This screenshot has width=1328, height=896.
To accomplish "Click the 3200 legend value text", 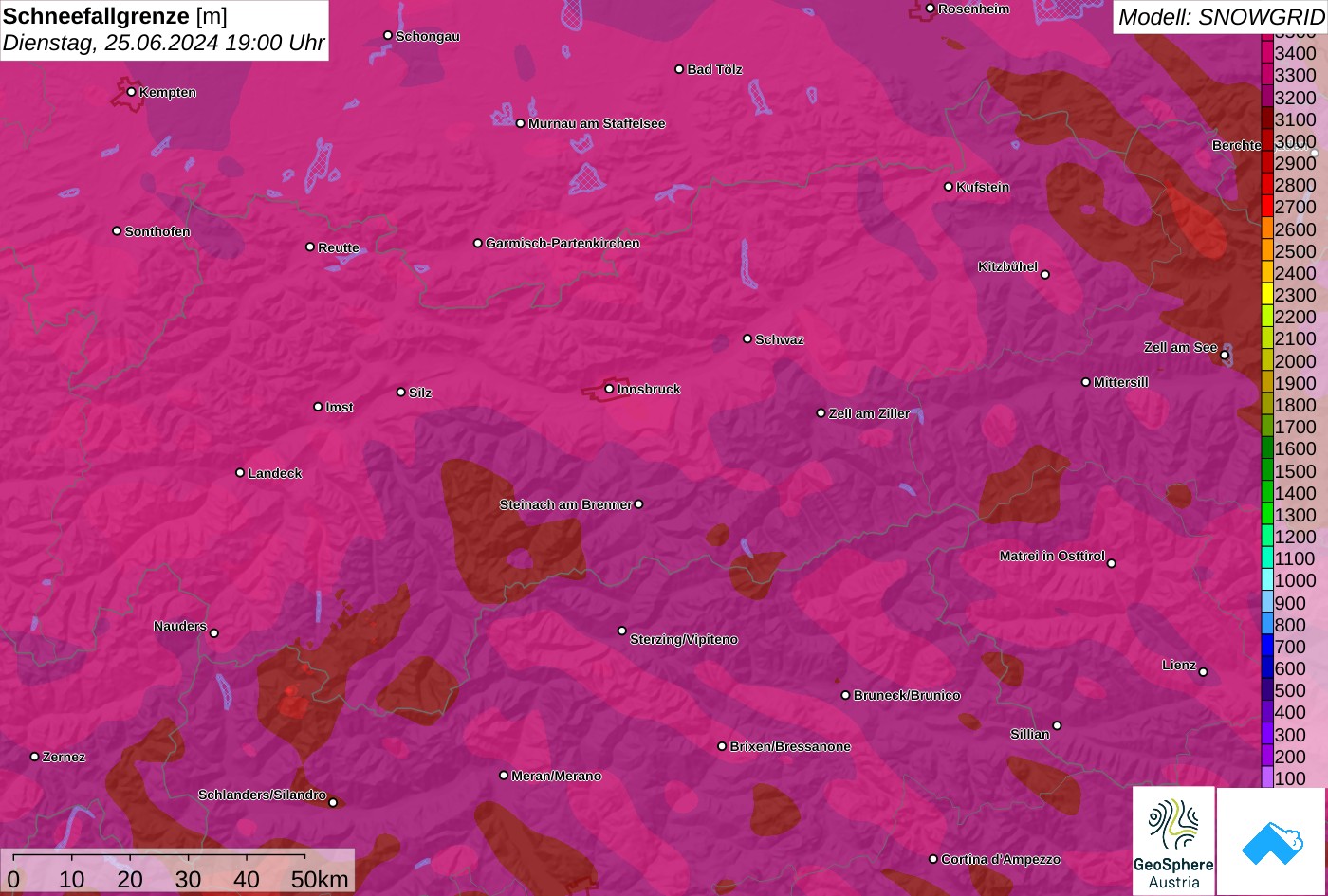I will coord(1296,98).
